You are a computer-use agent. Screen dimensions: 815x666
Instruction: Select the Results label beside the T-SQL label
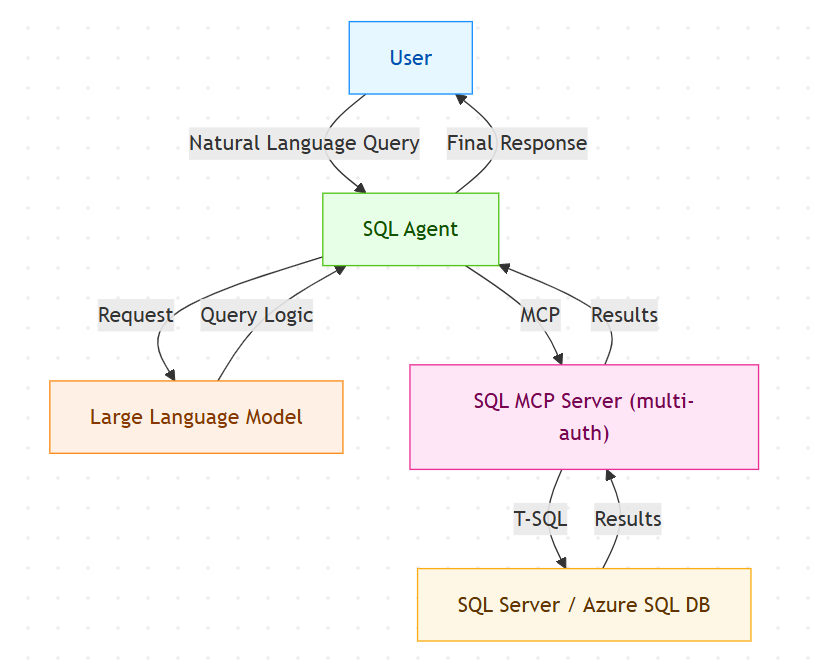pyautogui.click(x=628, y=519)
